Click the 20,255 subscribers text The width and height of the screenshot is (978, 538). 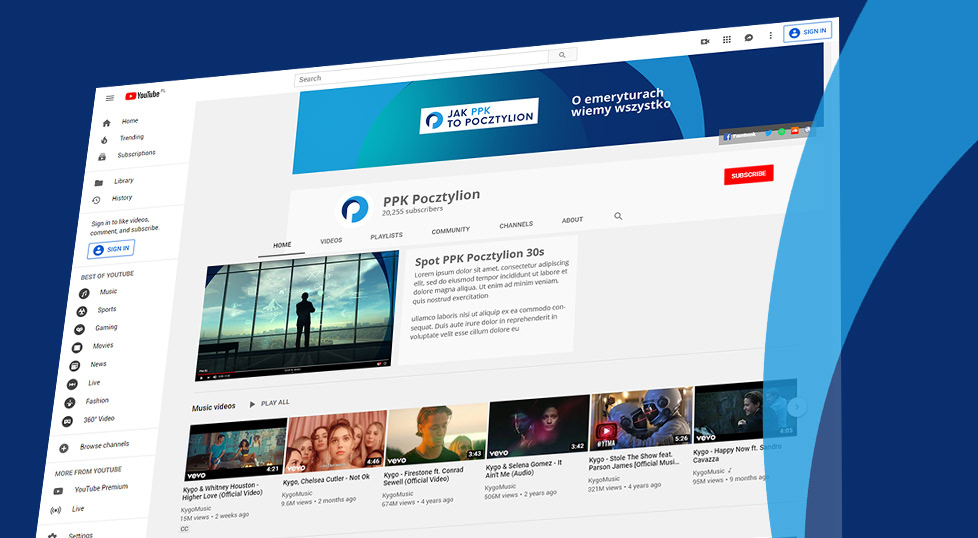(x=412, y=211)
